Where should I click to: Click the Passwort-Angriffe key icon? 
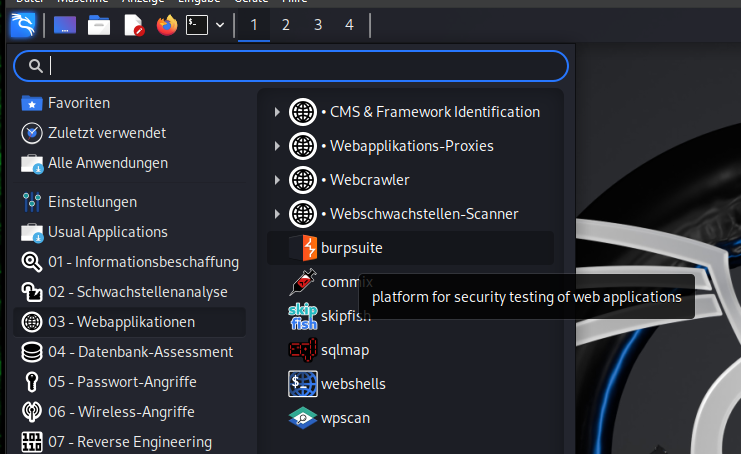32,382
